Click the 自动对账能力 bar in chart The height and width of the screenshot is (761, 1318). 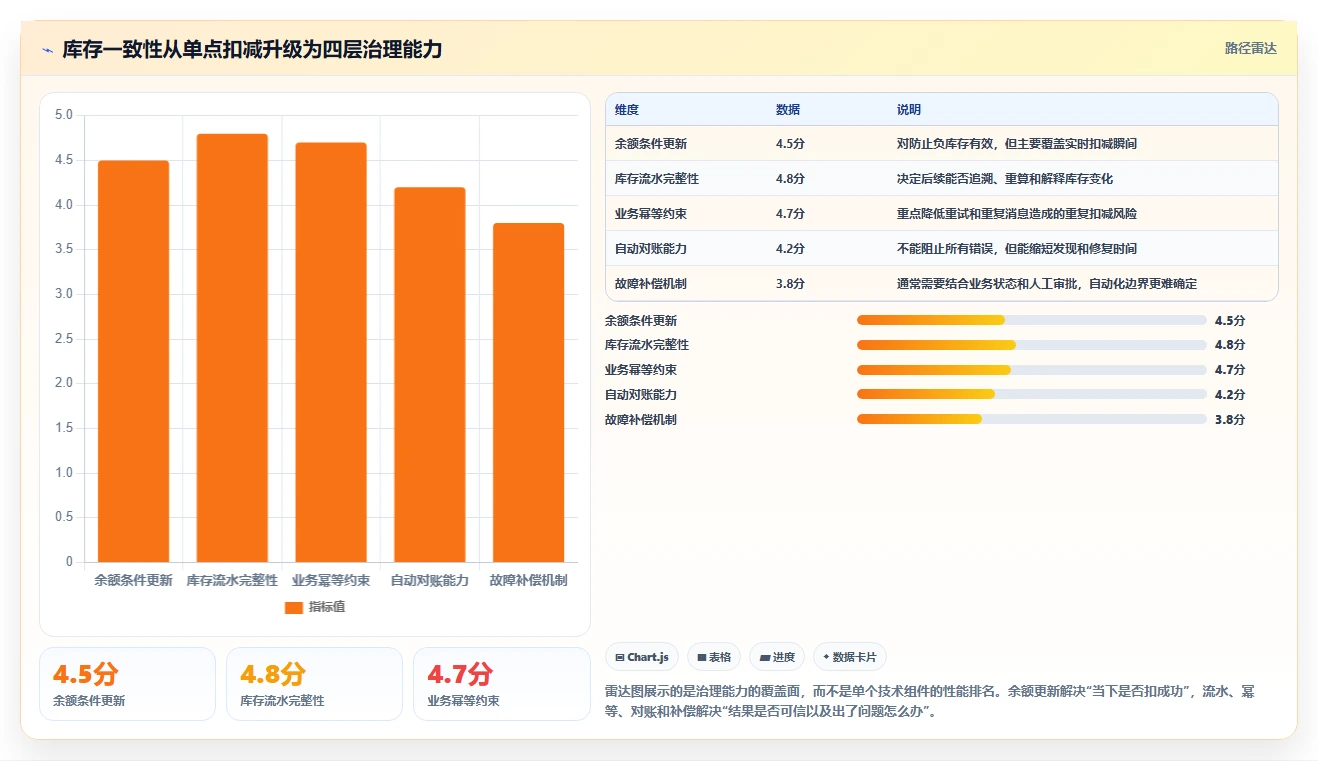tap(430, 375)
